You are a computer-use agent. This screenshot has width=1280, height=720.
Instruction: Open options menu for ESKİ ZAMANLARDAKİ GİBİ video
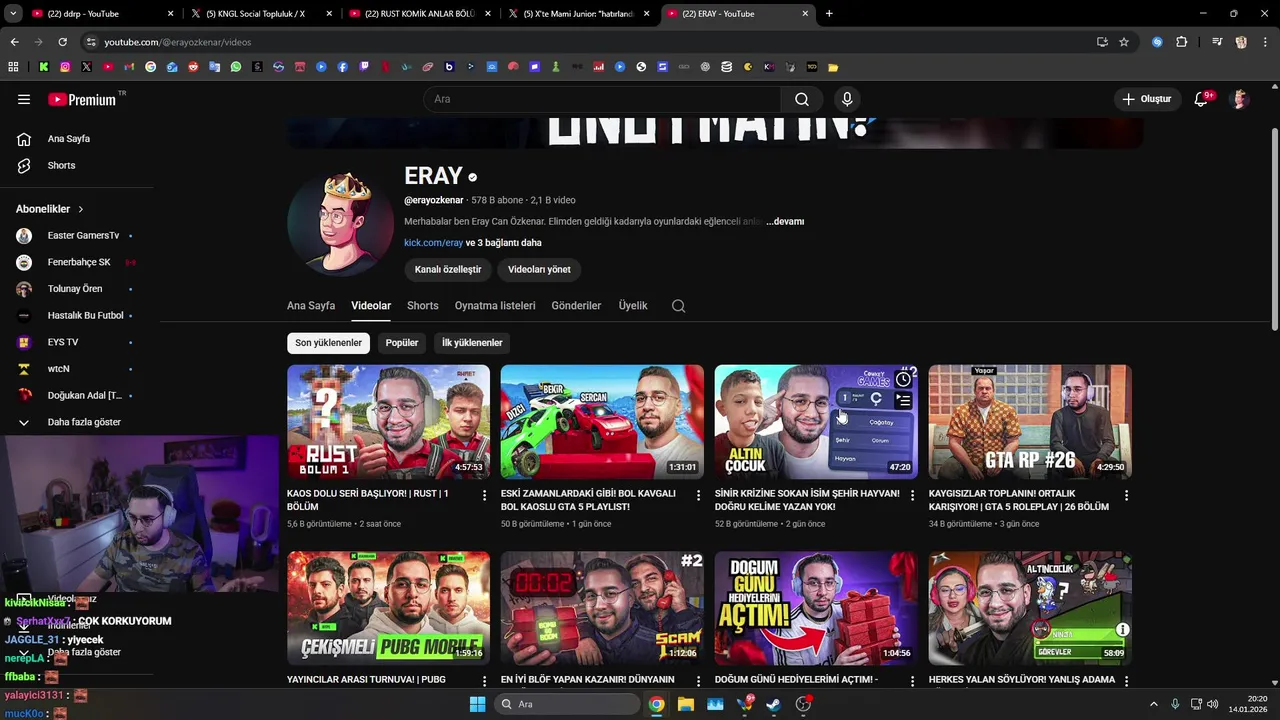pos(699,496)
